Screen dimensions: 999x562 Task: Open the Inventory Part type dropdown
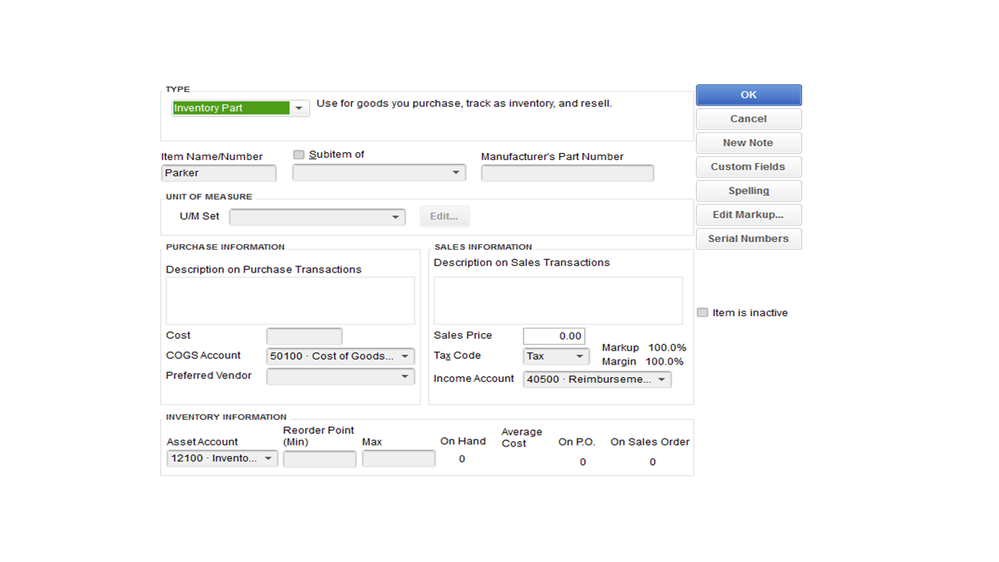click(298, 108)
